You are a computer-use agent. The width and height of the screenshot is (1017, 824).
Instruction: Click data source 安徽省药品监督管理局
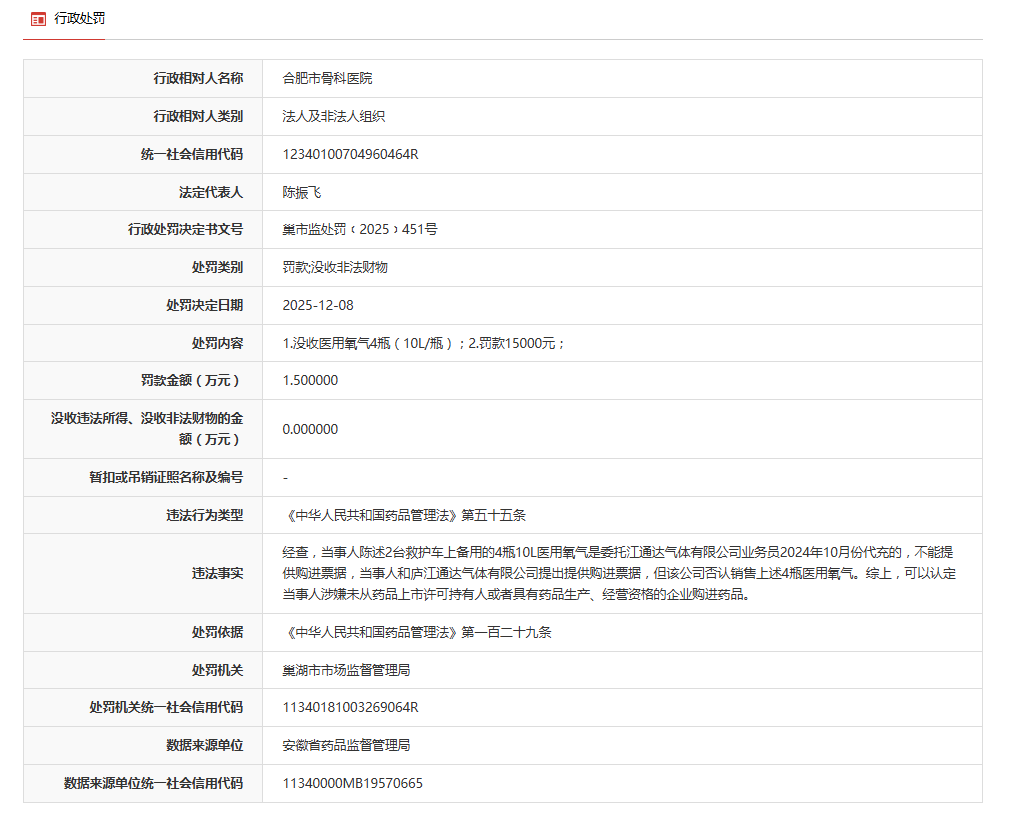click(346, 745)
